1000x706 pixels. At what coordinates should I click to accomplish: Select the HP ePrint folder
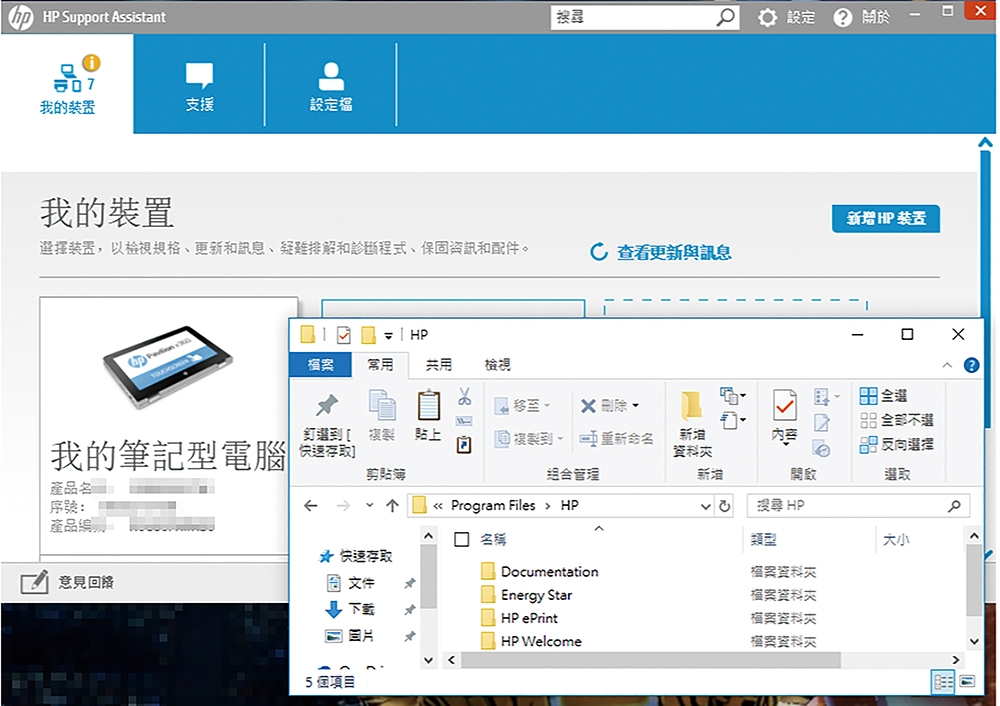pyautogui.click(x=529, y=618)
